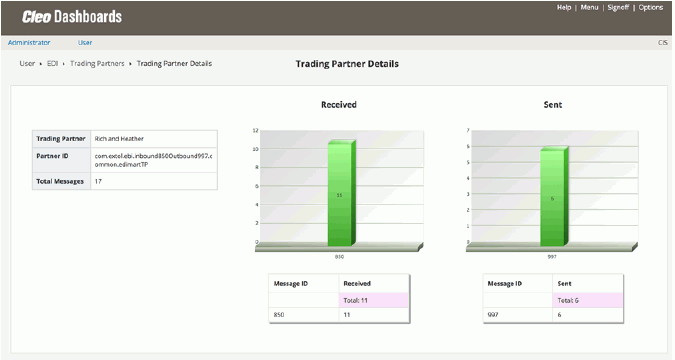The width and height of the screenshot is (675, 360).
Task: Select the Rich and Heather partner name
Action: (x=119, y=139)
